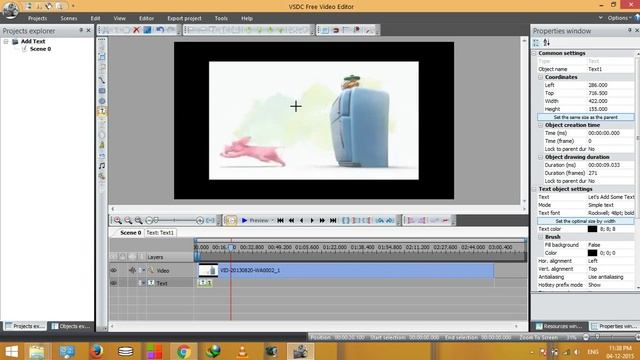
Task: Collapse the Object creation time section
Action: coord(540,125)
